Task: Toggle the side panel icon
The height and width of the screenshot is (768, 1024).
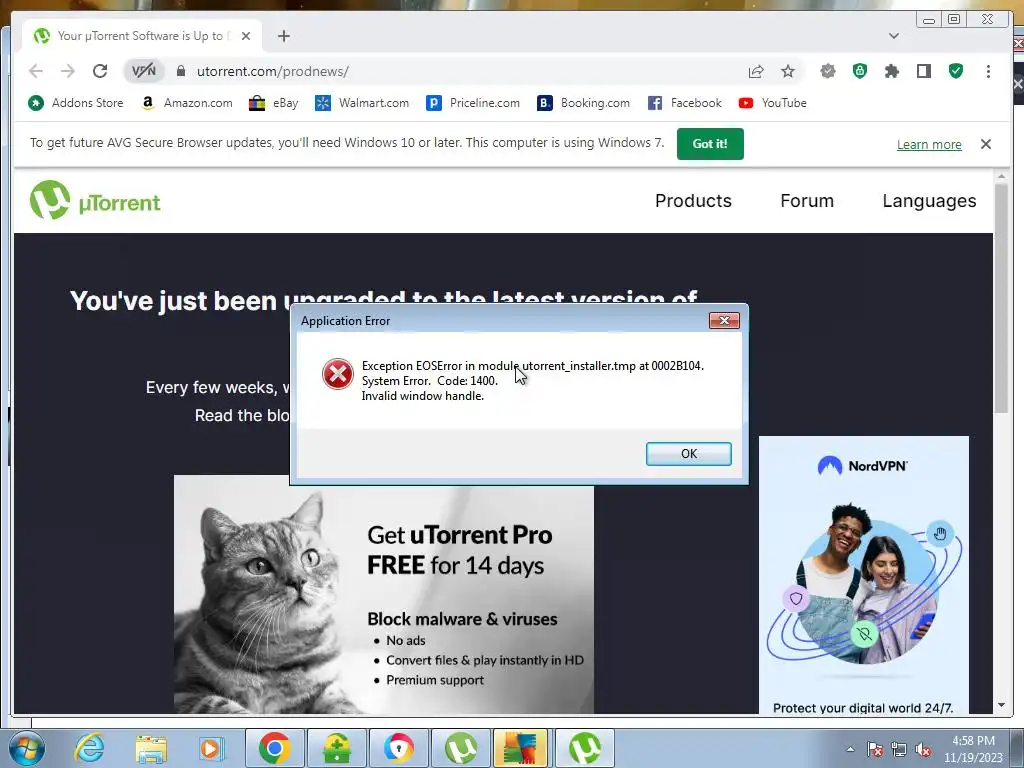Action: (923, 71)
